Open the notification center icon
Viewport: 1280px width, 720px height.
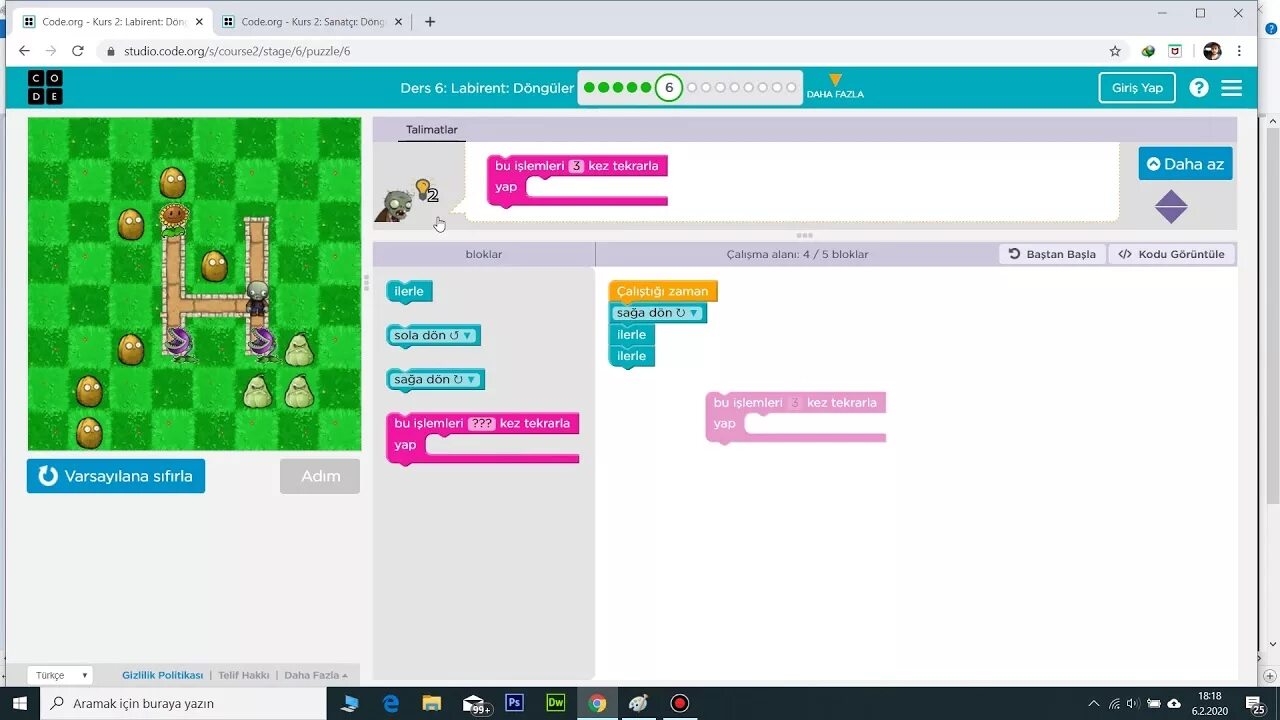click(x=1255, y=703)
